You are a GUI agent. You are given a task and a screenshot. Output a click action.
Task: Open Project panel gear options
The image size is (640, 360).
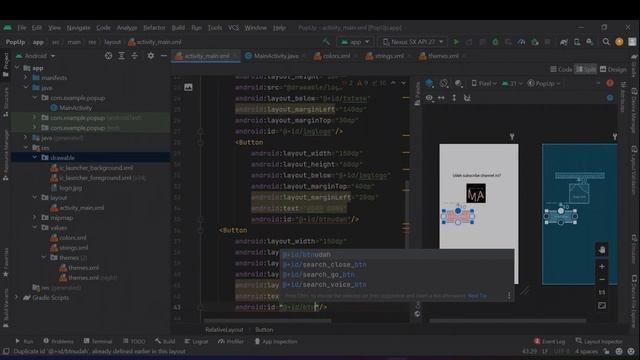pos(151,56)
